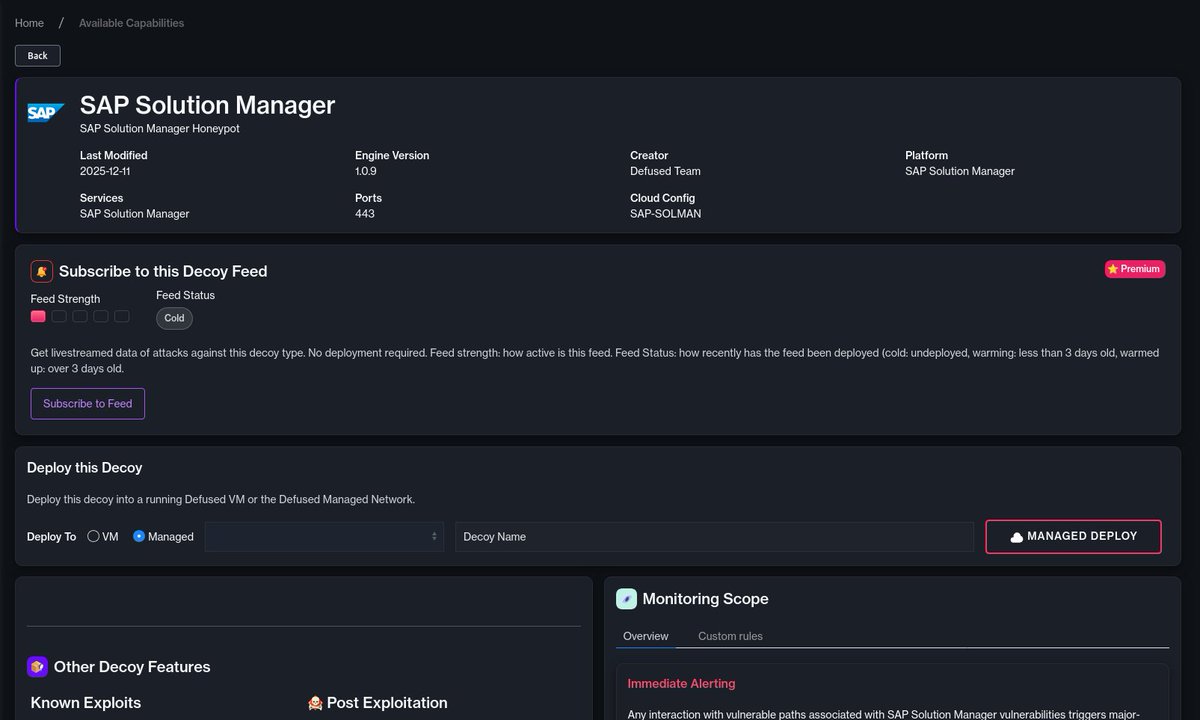Click Creator value Defused Team
Screen dimensions: 1200x720
pyautogui.click(x=665, y=171)
